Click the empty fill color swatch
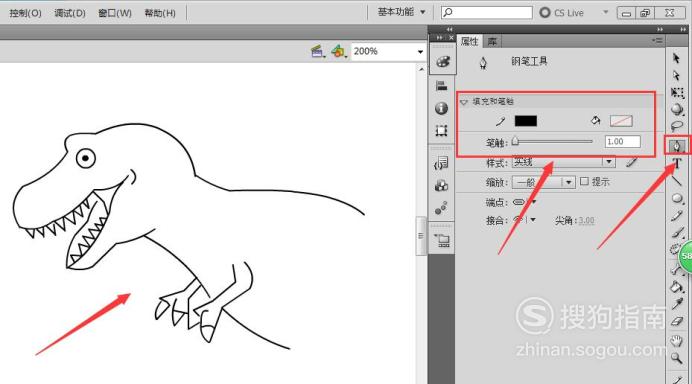 (x=621, y=121)
